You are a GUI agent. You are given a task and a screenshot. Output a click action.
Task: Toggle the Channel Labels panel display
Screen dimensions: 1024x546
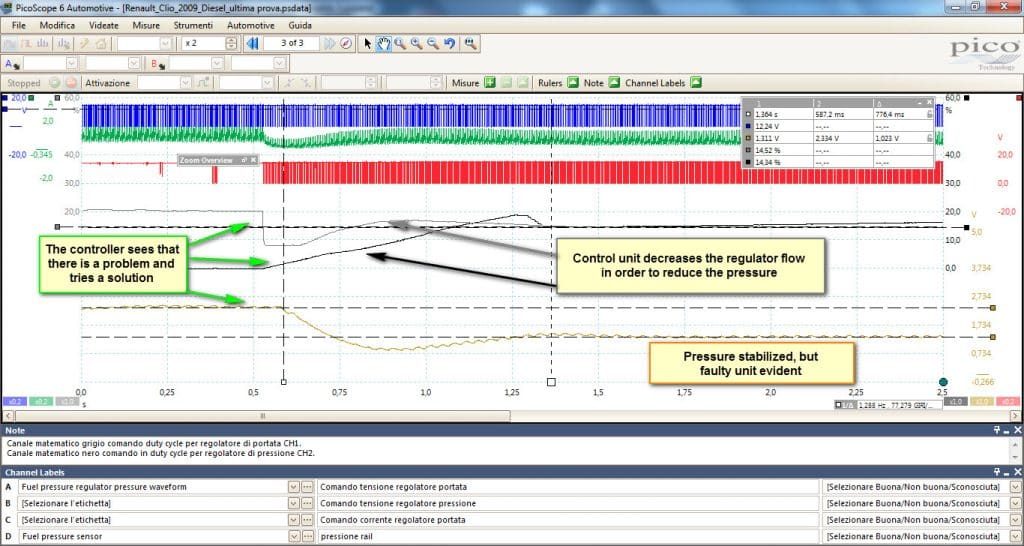(x=696, y=83)
